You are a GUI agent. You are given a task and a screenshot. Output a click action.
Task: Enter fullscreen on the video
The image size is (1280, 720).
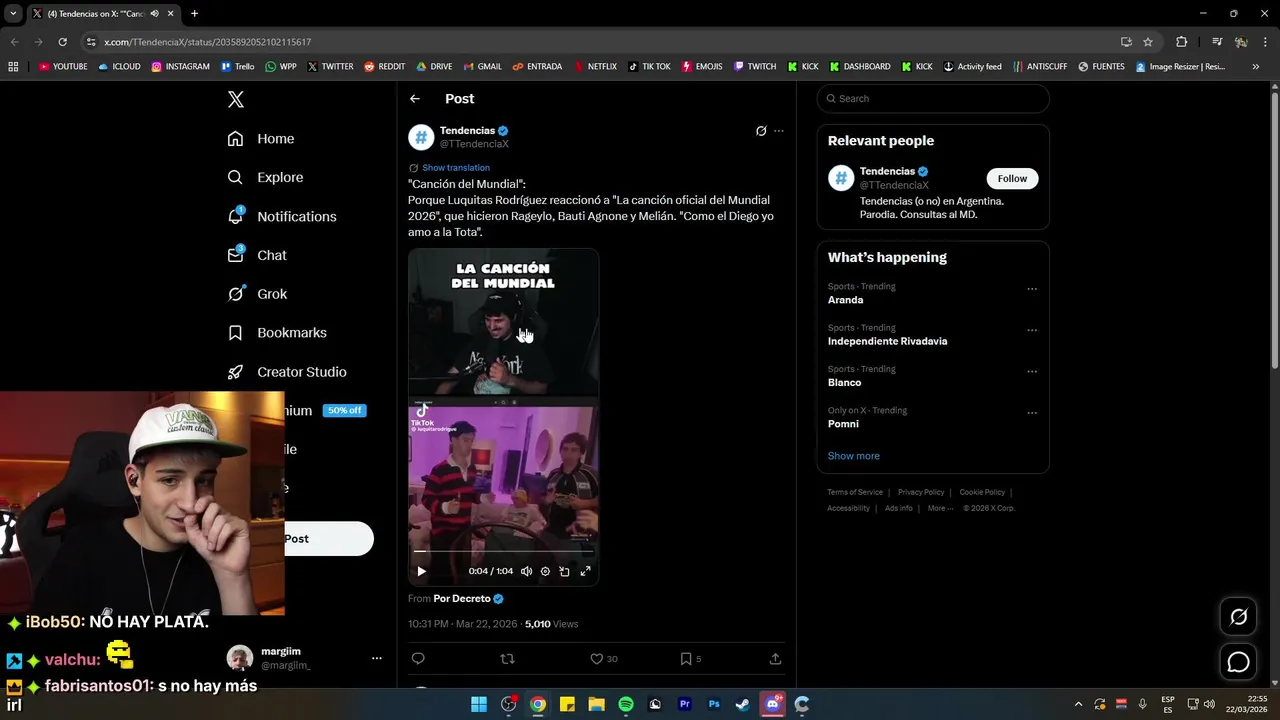(x=586, y=571)
